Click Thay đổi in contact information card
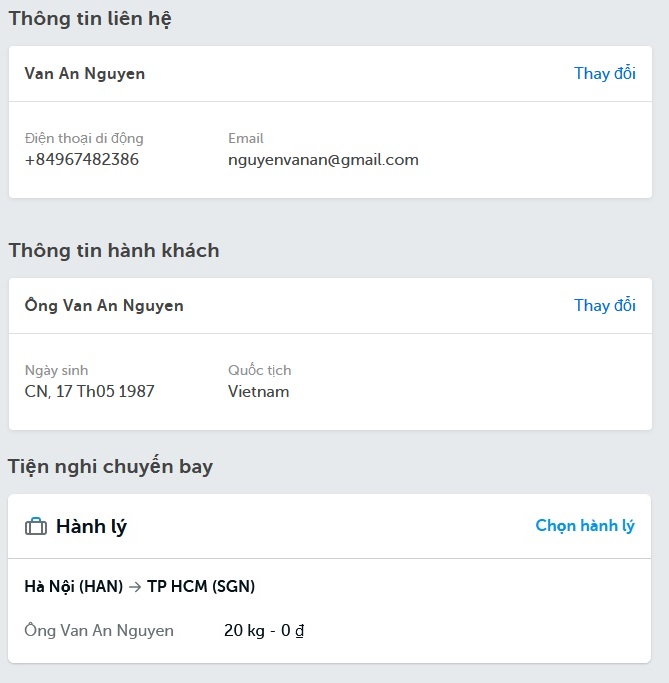 (604, 73)
